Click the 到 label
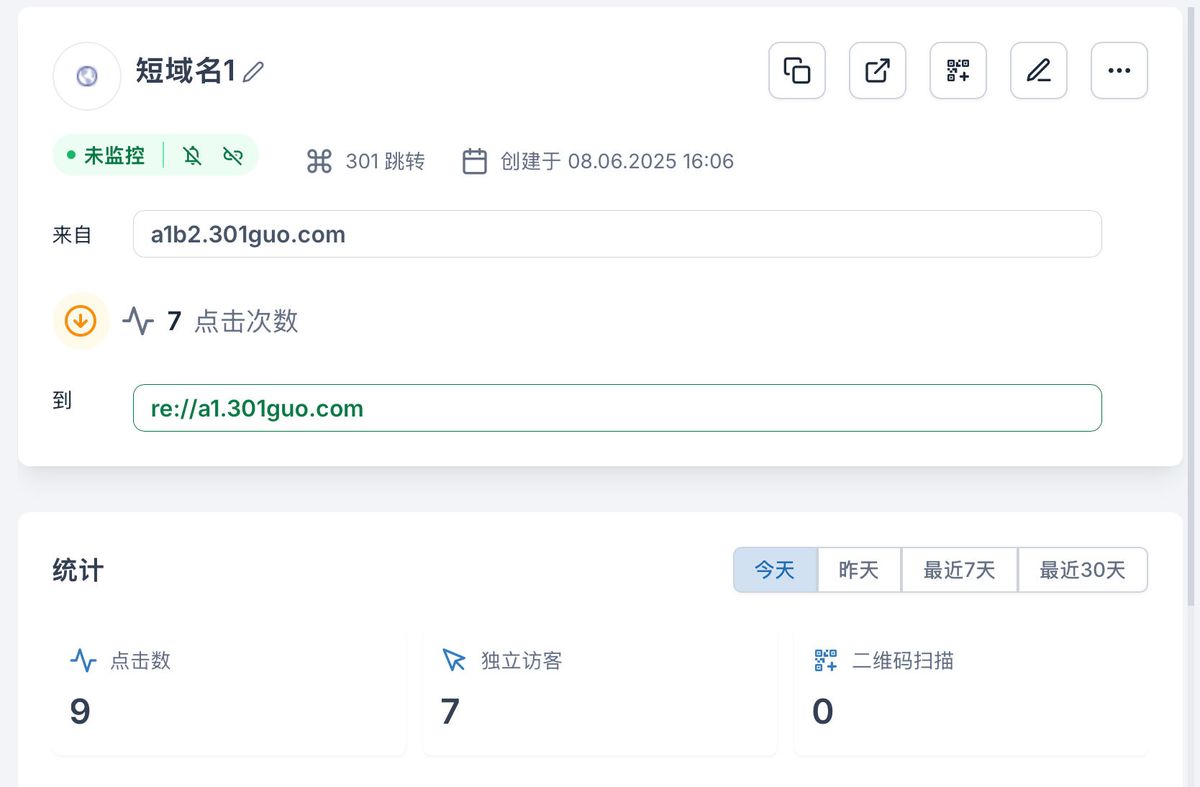 click(x=62, y=400)
